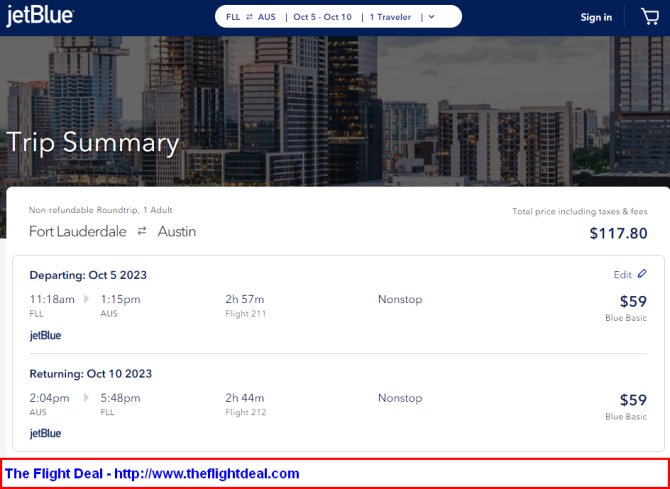Click return arrival time 5:48pm
This screenshot has width=670, height=489.
pos(120,398)
